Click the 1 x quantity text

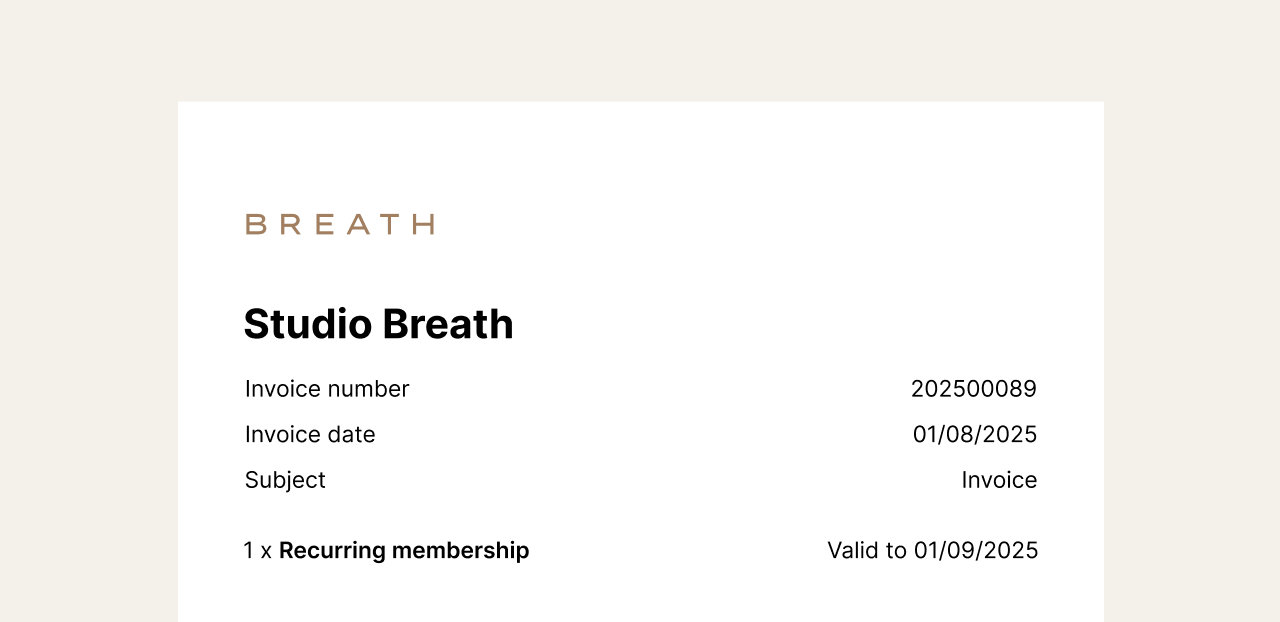pyautogui.click(x=258, y=550)
